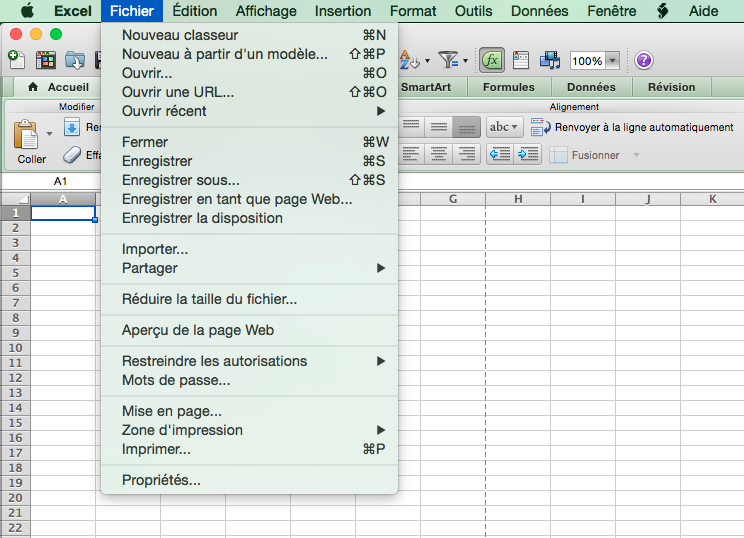744x538 pixels.
Task: Choose Mots de passe... entry
Action: [250, 380]
